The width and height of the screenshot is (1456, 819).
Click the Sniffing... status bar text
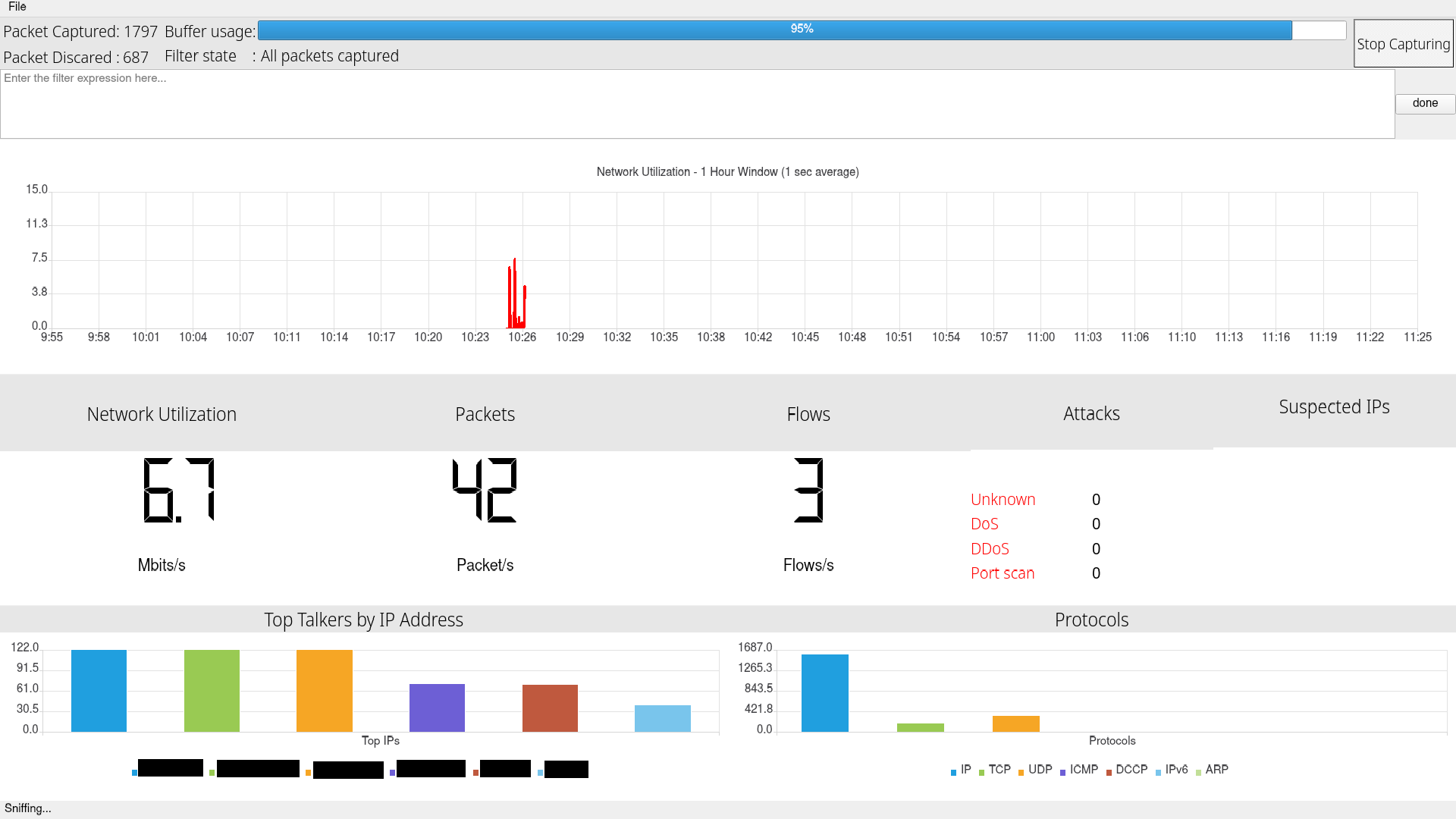pyautogui.click(x=28, y=808)
